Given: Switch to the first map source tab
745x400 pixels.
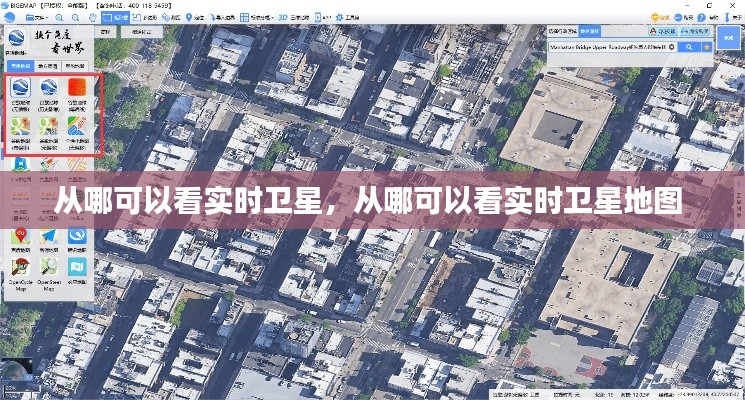Looking at the screenshot, I should point(21,66).
